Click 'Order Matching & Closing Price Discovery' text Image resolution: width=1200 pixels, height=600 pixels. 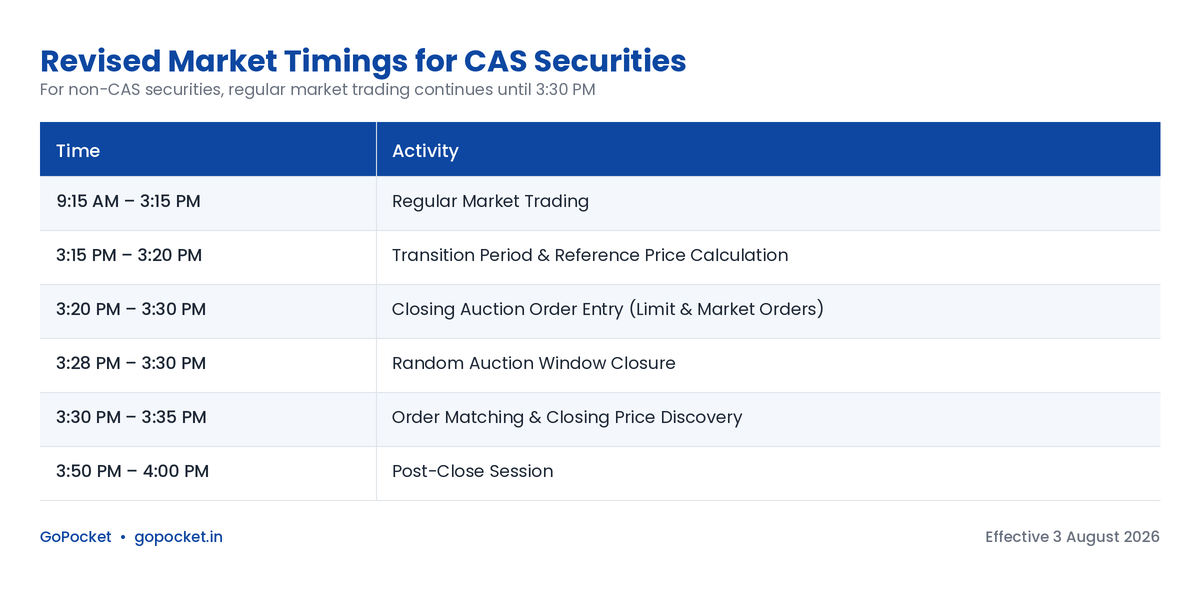point(567,418)
